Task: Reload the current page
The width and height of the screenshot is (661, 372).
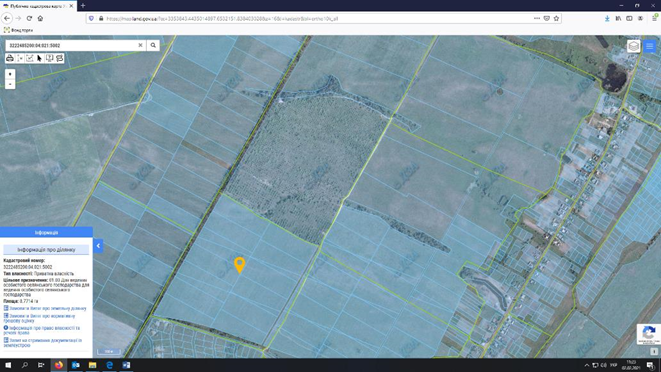Action: [29, 18]
